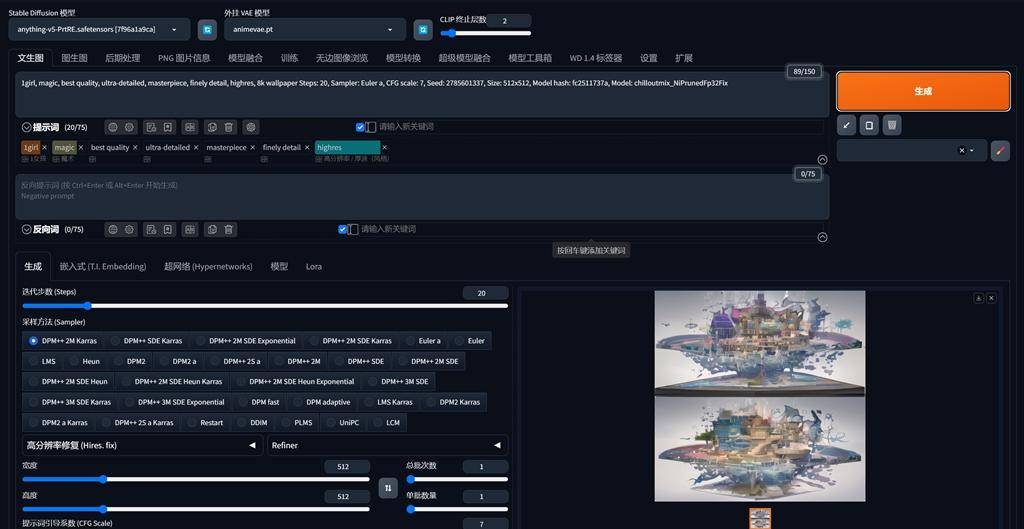Viewport: 1024px width, 529px height.
Task: Click the paintbrush style-edit icon
Action: 1000,150
